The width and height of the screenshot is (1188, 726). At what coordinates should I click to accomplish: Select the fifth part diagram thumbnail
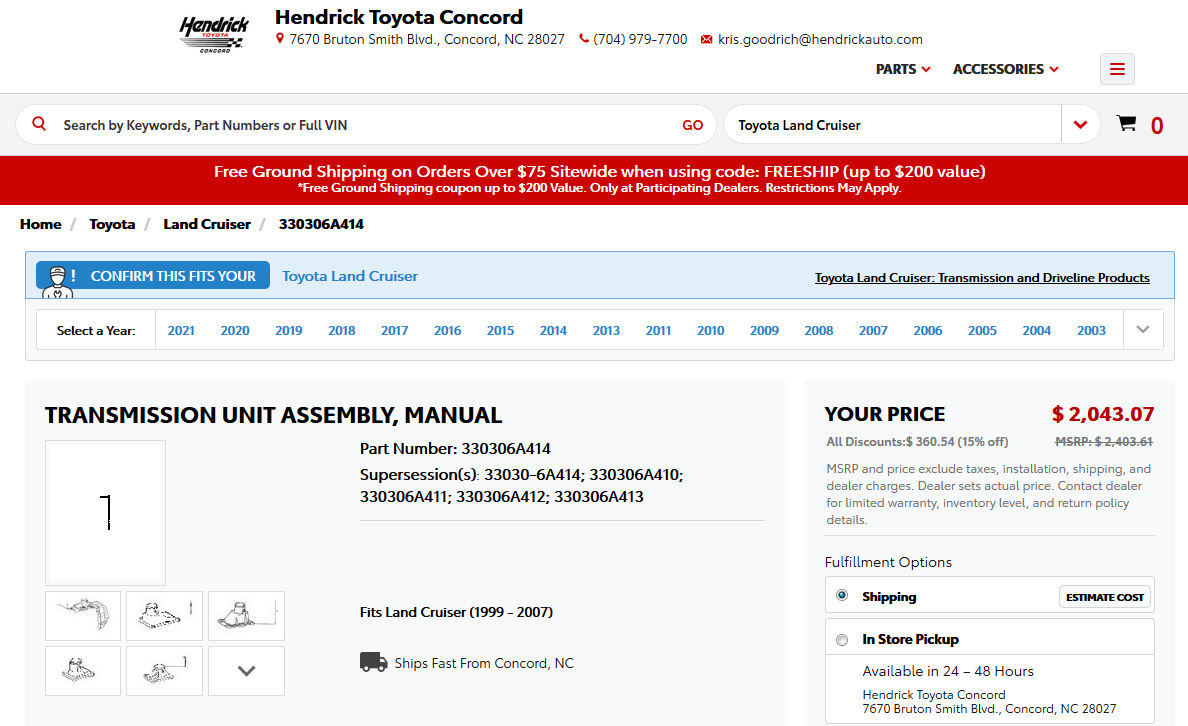(x=164, y=671)
